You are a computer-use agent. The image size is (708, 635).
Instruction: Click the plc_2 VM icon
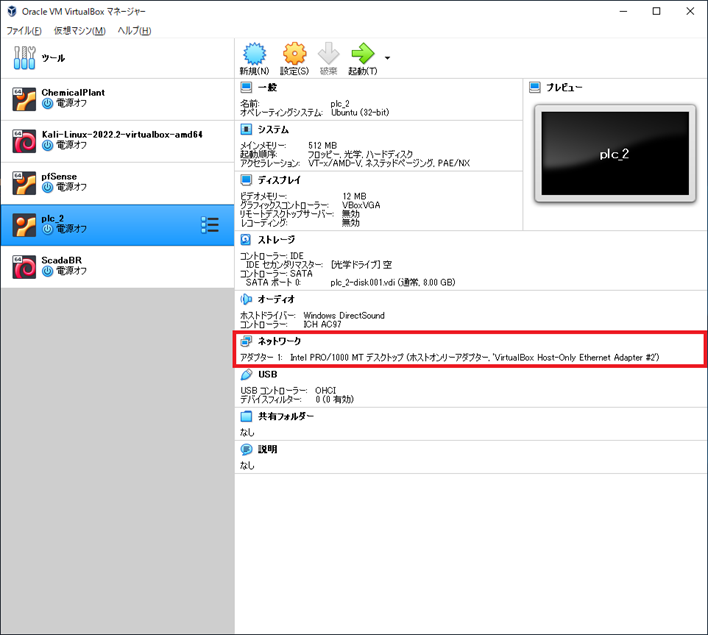click(24, 225)
